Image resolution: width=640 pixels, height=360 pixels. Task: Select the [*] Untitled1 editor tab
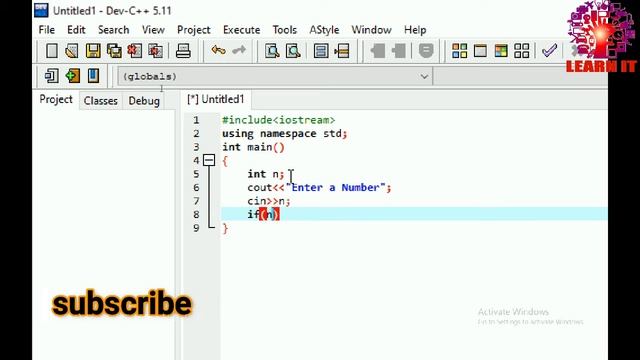point(216,100)
